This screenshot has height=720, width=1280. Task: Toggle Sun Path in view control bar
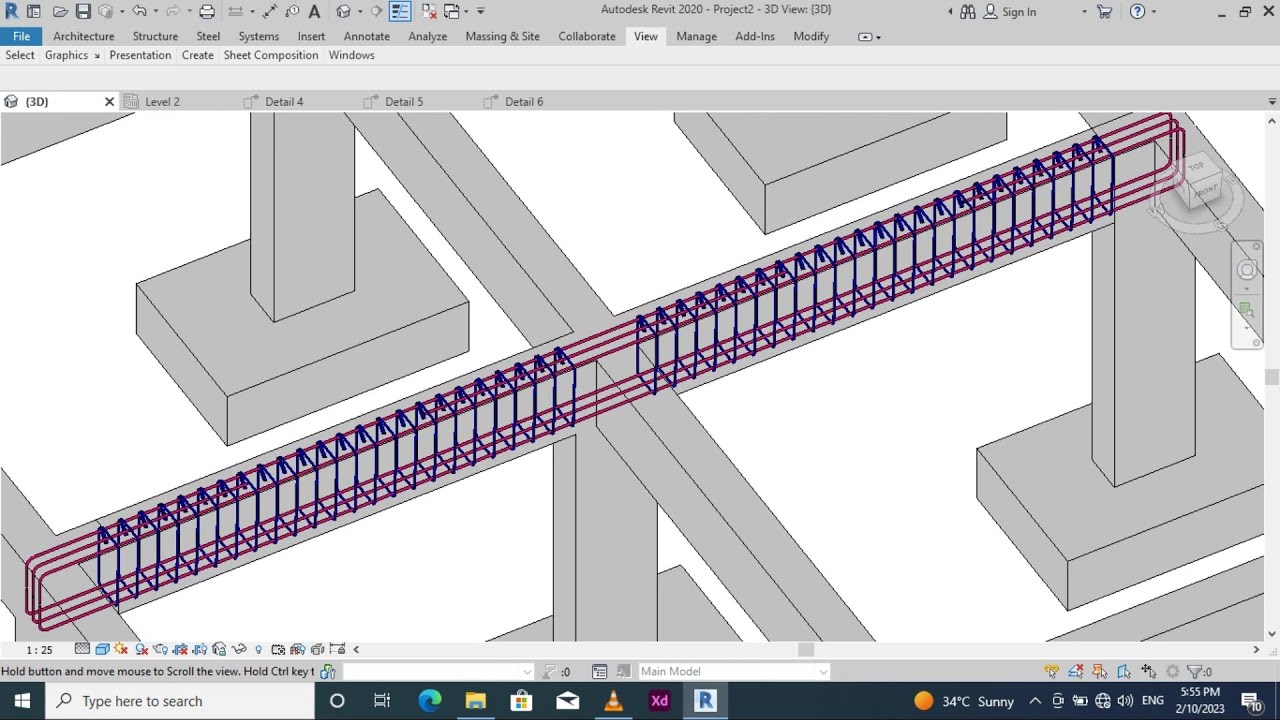point(122,649)
